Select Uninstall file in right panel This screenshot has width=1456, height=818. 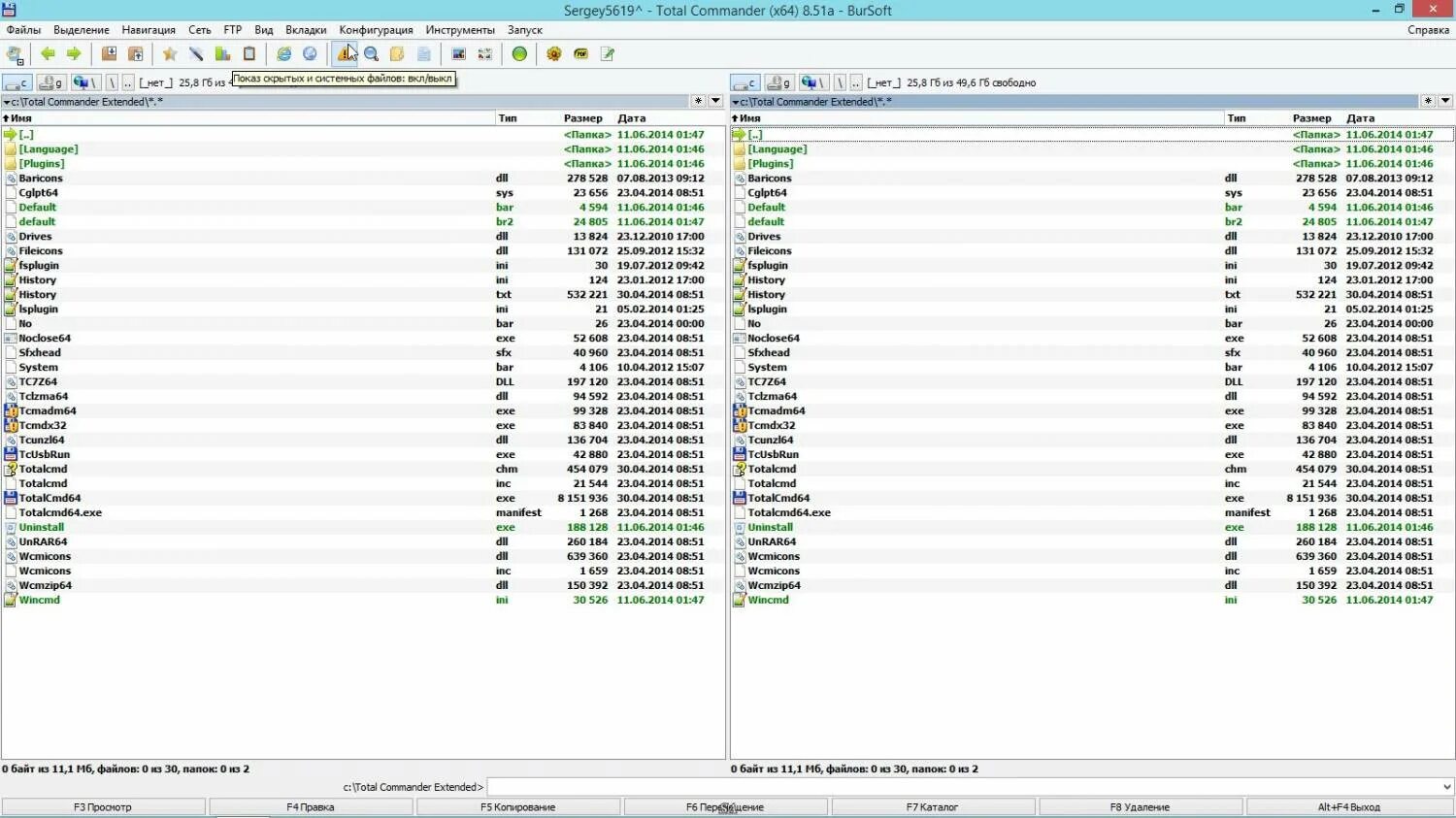tap(1092, 528)
